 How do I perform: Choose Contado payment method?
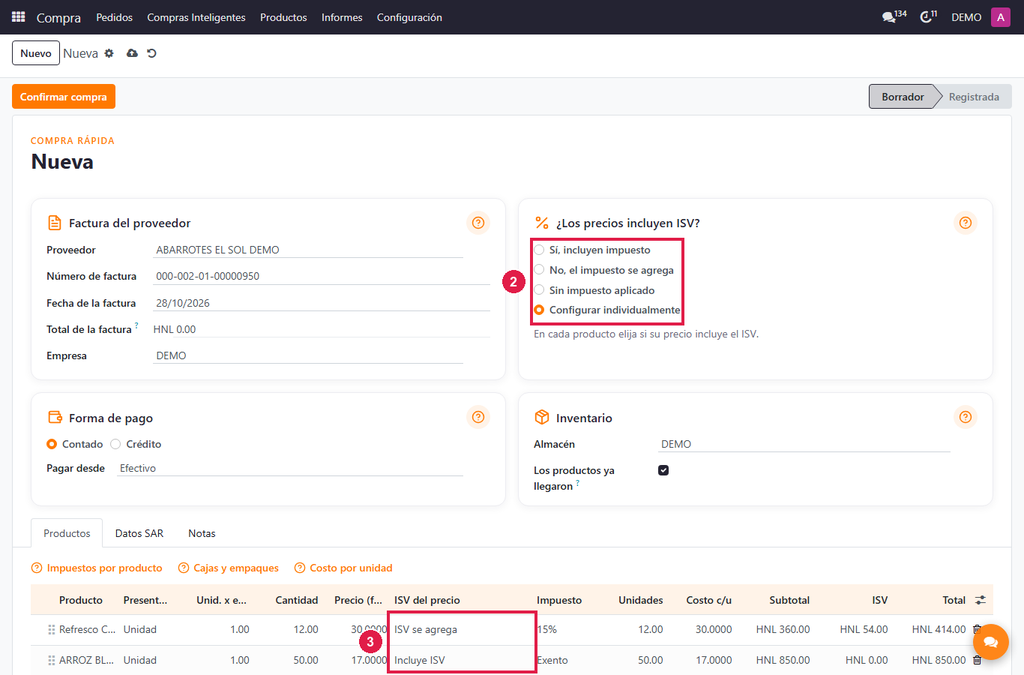coord(52,444)
